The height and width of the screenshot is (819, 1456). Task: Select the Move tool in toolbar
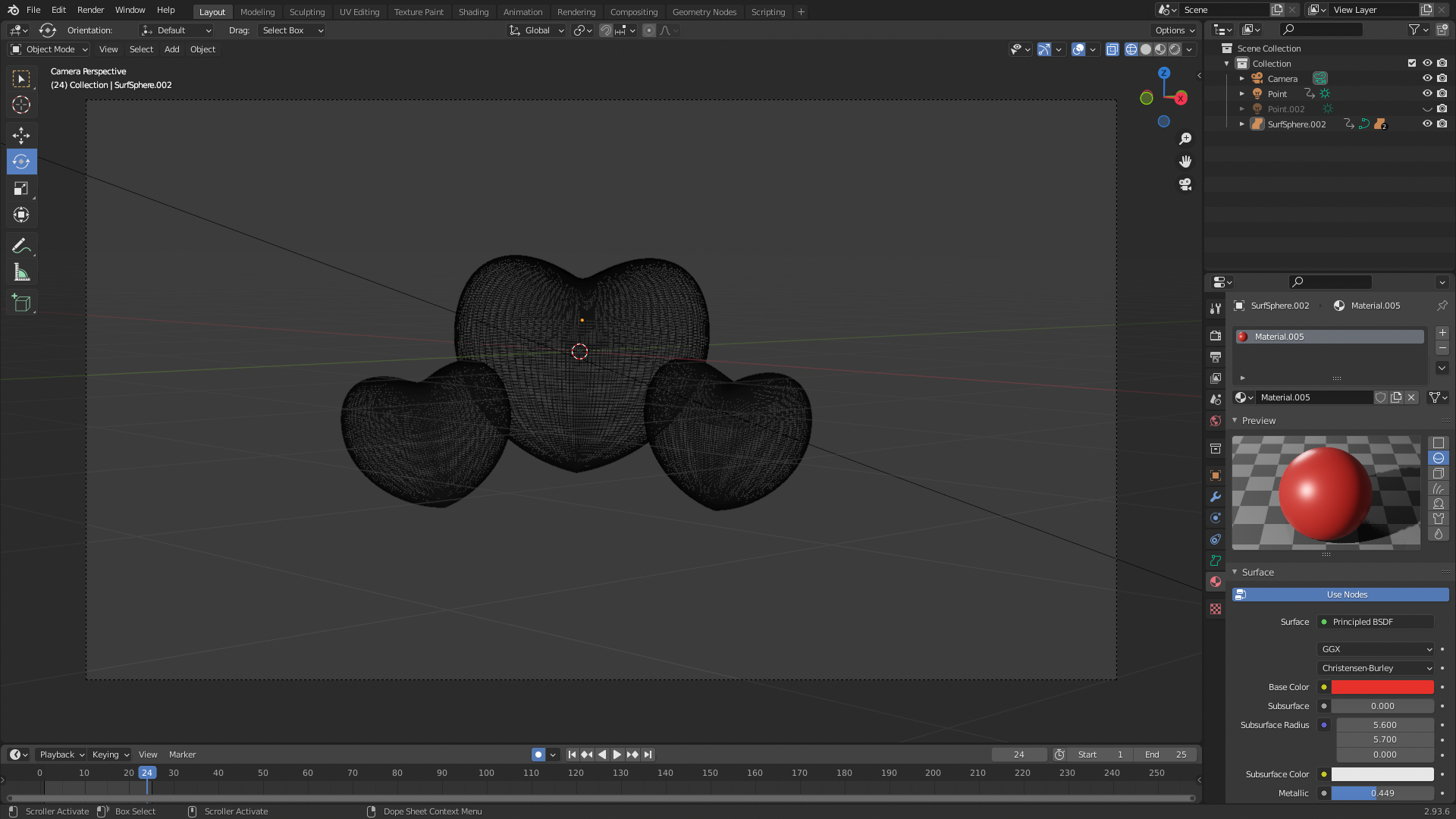21,135
